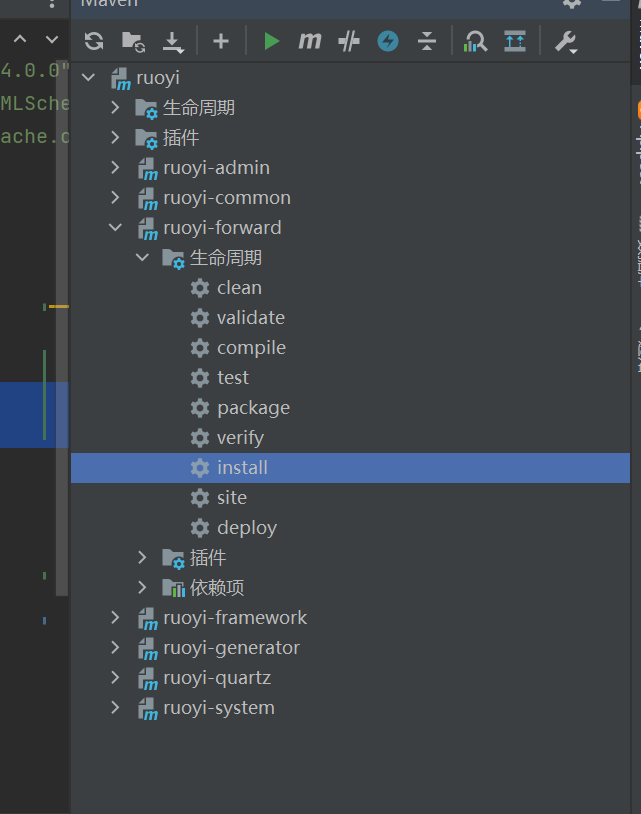Image resolution: width=641 pixels, height=814 pixels.
Task: Collapse 生命周期 under ruoyi-forward
Action: 142,257
